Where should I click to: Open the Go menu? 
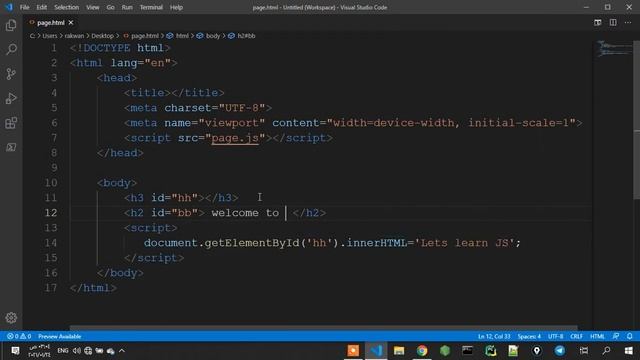tap(111, 7)
